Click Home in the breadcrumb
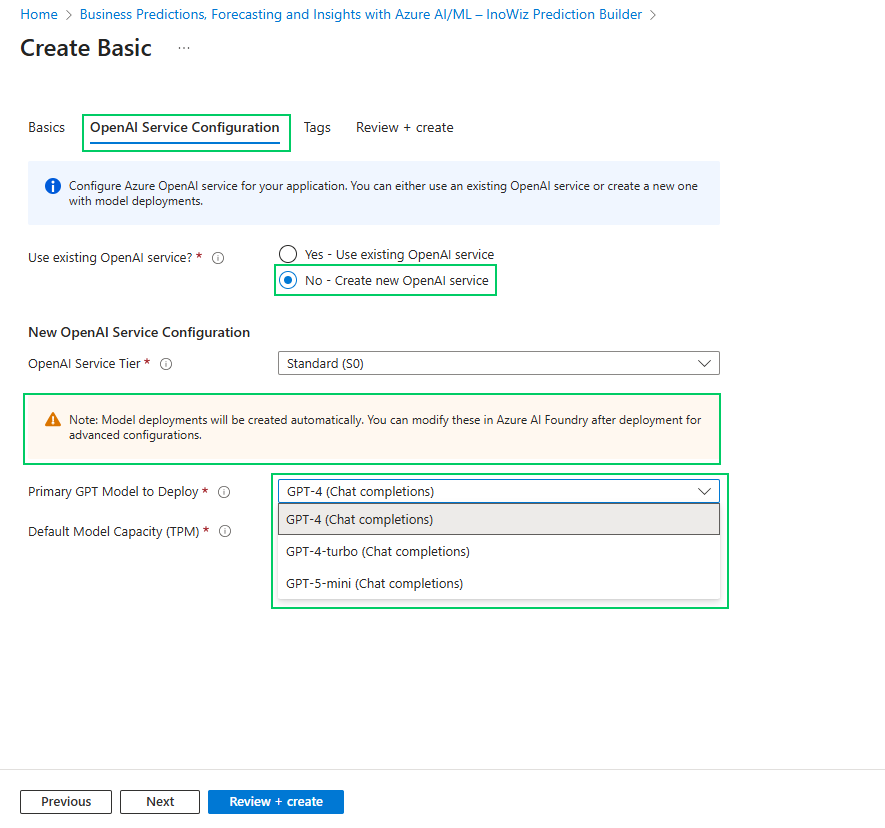 pos(39,15)
